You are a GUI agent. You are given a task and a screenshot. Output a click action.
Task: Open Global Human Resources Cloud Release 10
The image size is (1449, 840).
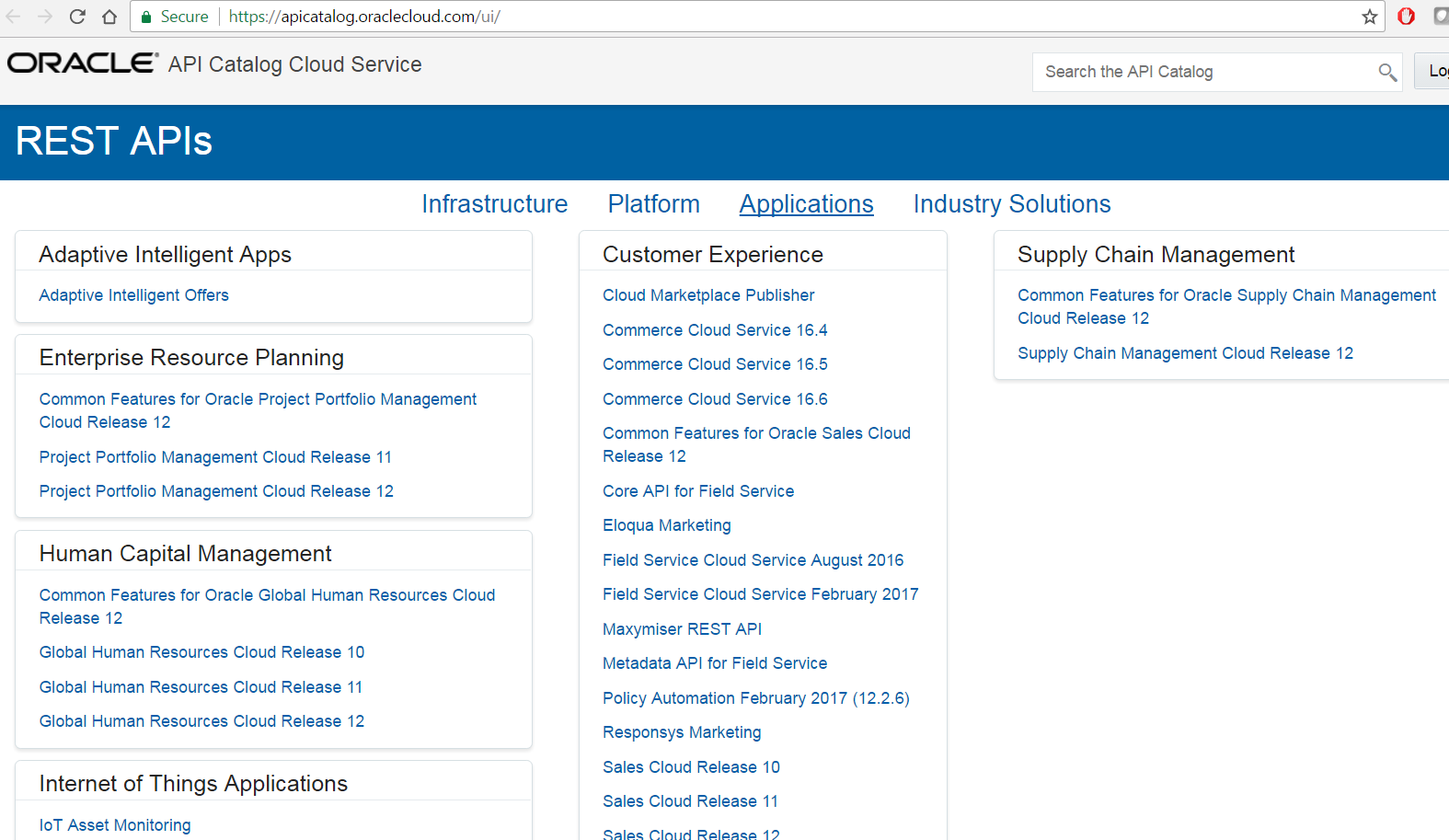(x=201, y=652)
